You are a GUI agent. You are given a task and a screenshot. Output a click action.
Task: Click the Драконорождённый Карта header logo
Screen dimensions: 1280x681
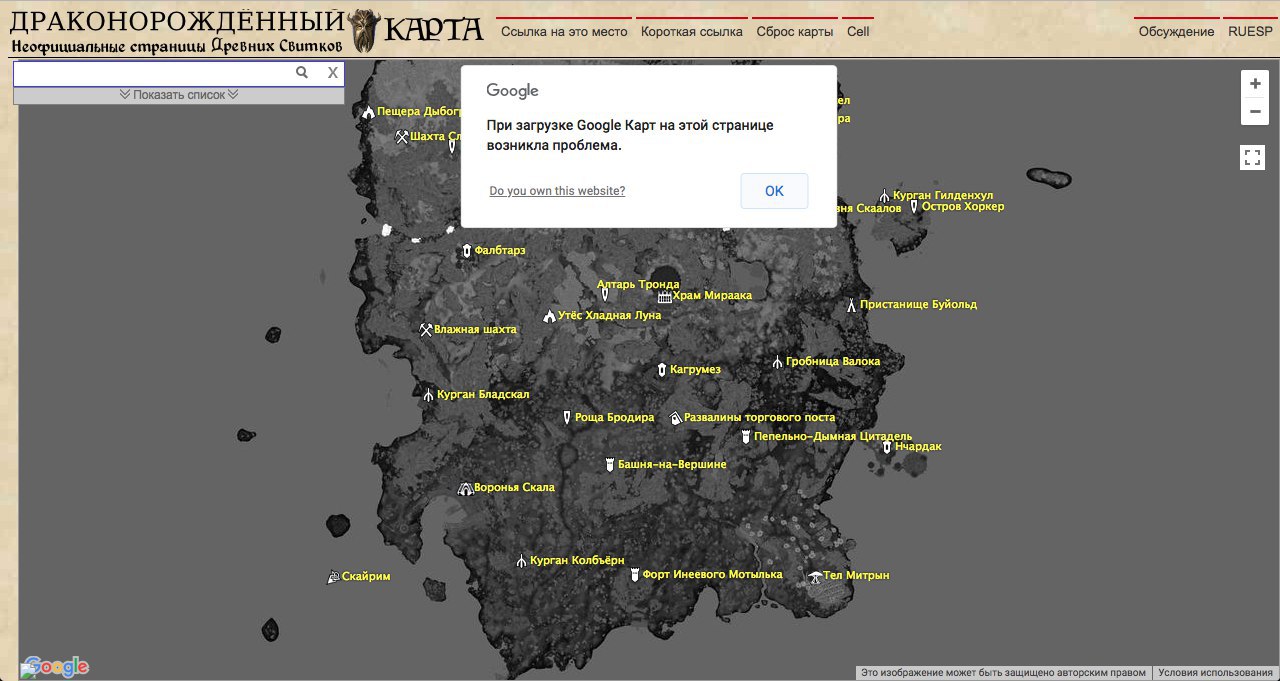[x=246, y=31]
